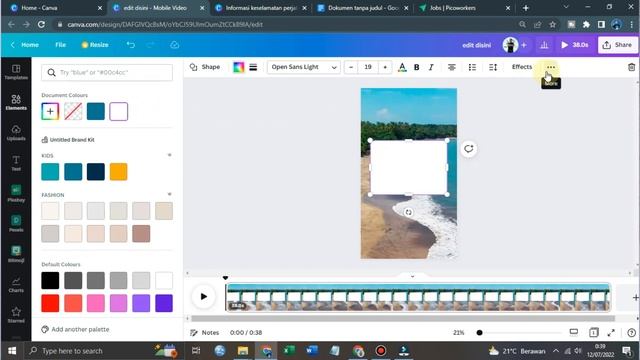Open Word from the taskbar
Viewport: 640px width, 360px height.
click(312, 351)
